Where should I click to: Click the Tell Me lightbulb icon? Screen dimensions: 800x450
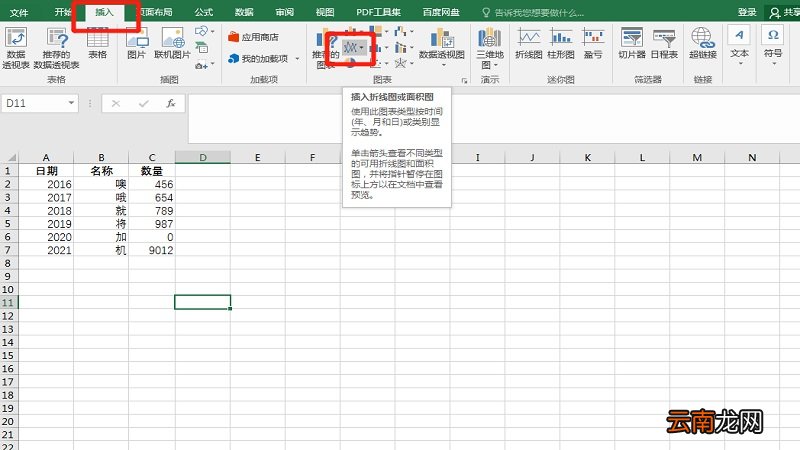(x=486, y=12)
